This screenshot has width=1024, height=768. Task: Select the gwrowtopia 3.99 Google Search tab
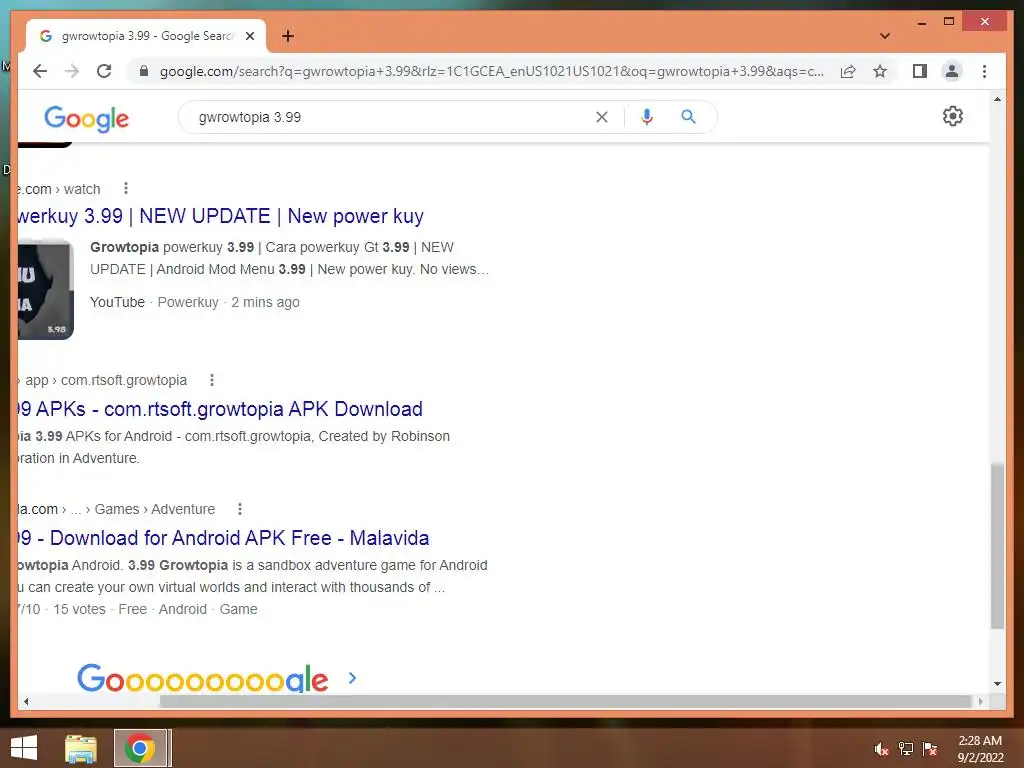[x=146, y=36]
